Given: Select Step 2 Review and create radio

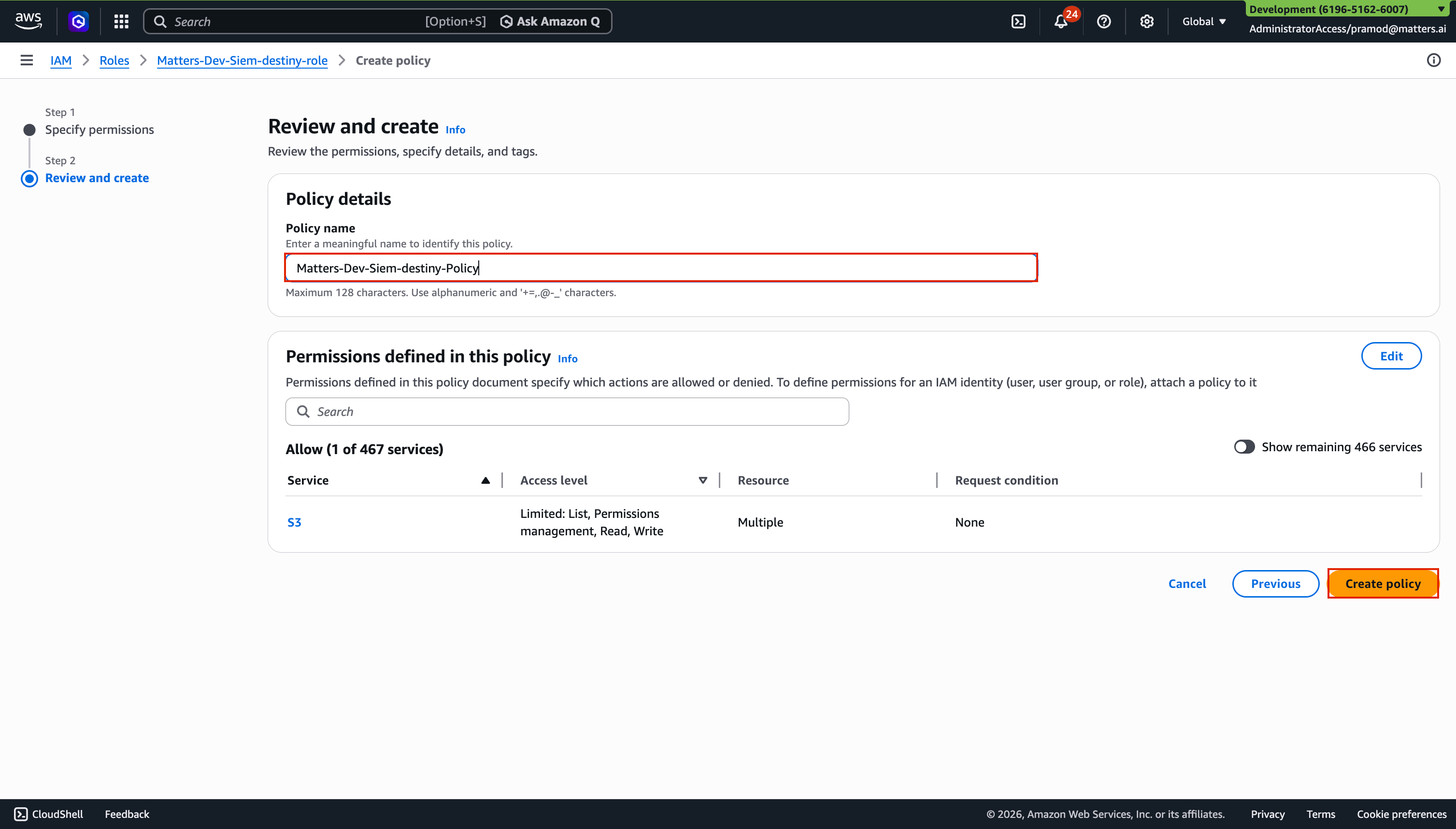Looking at the screenshot, I should click(29, 178).
